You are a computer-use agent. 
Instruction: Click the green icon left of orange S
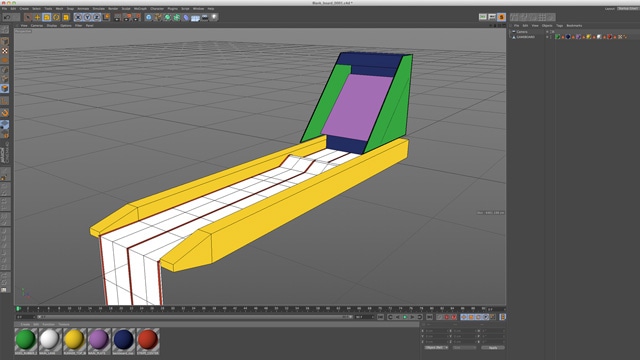click(483, 17)
